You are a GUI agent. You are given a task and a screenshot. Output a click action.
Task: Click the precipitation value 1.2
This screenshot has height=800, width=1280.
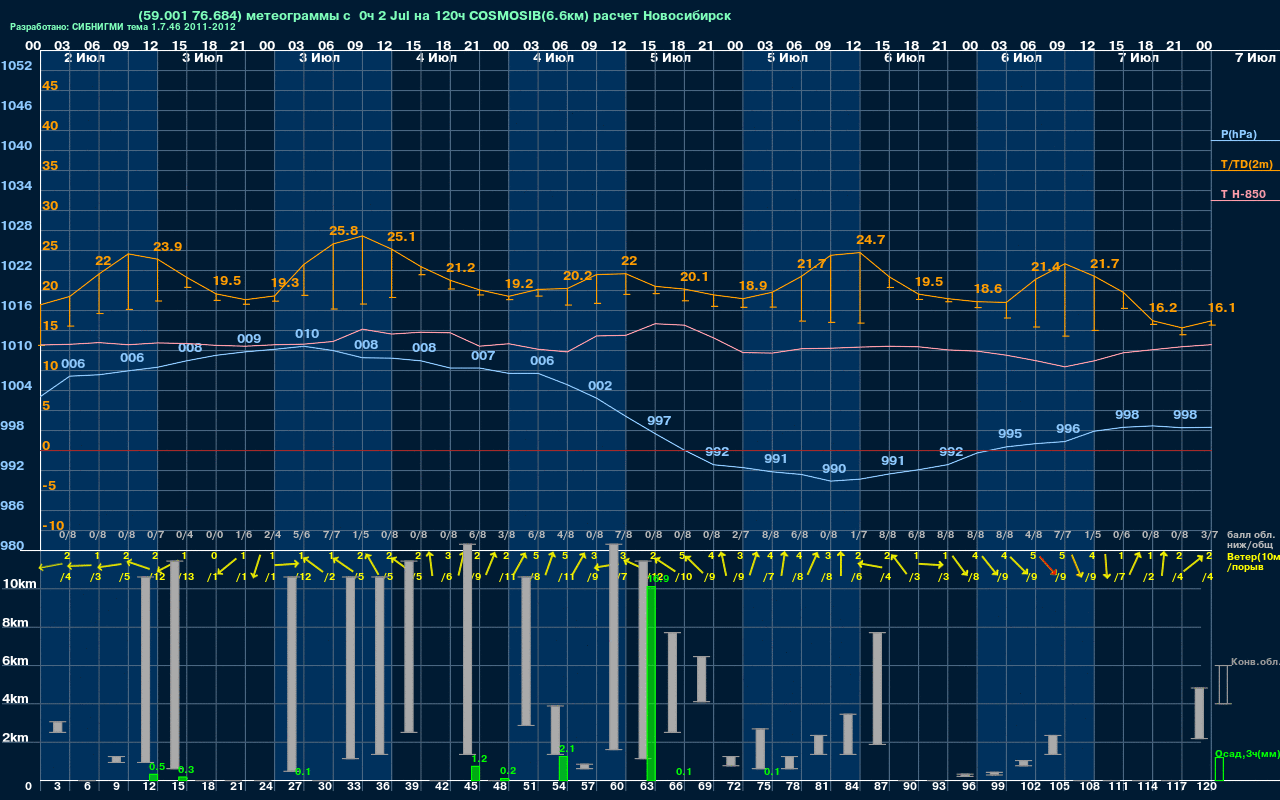479,759
